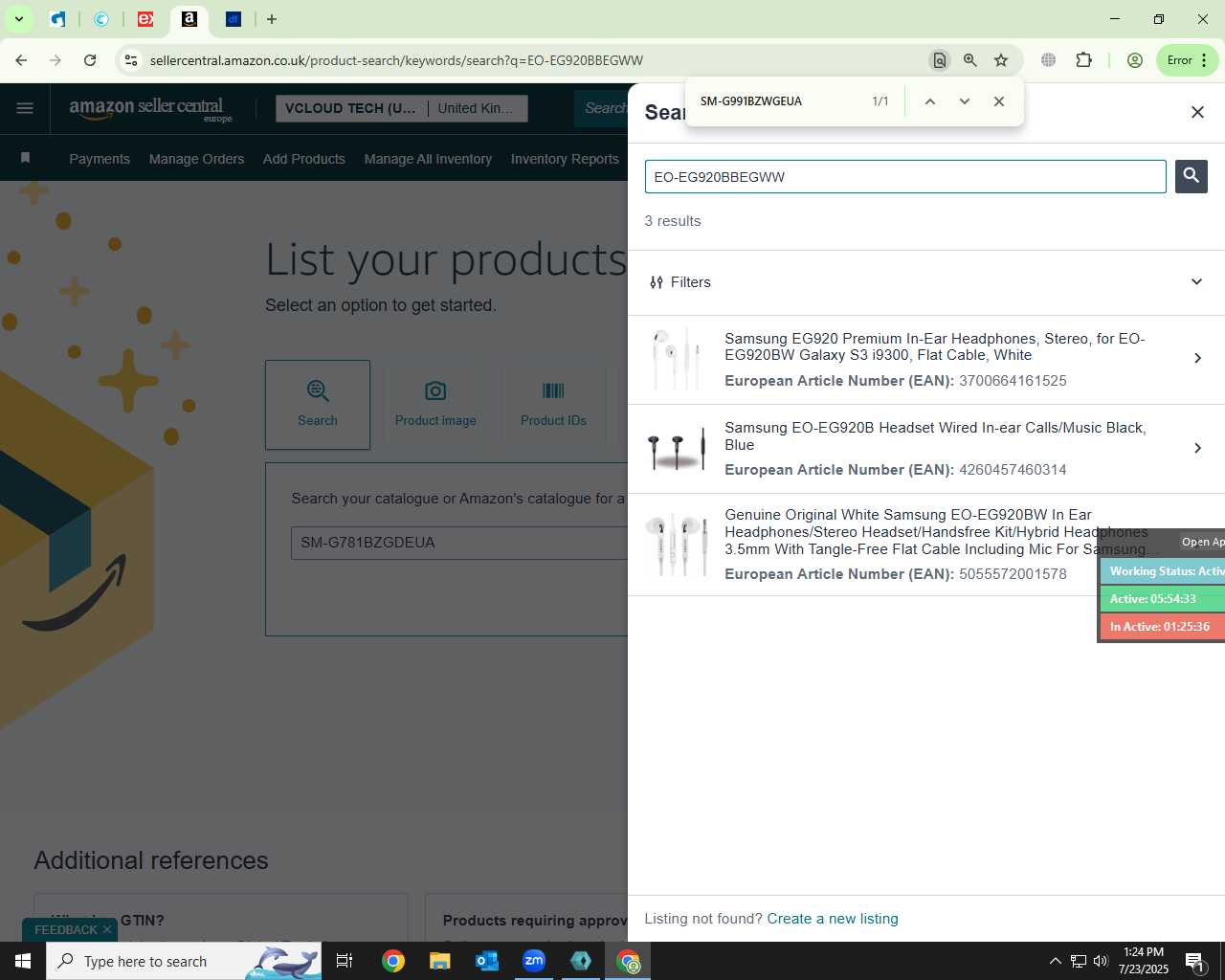Open Samsung EO-EG920B Headset Wired result arrow
Screen dimensions: 1225x980
pos(1197,448)
